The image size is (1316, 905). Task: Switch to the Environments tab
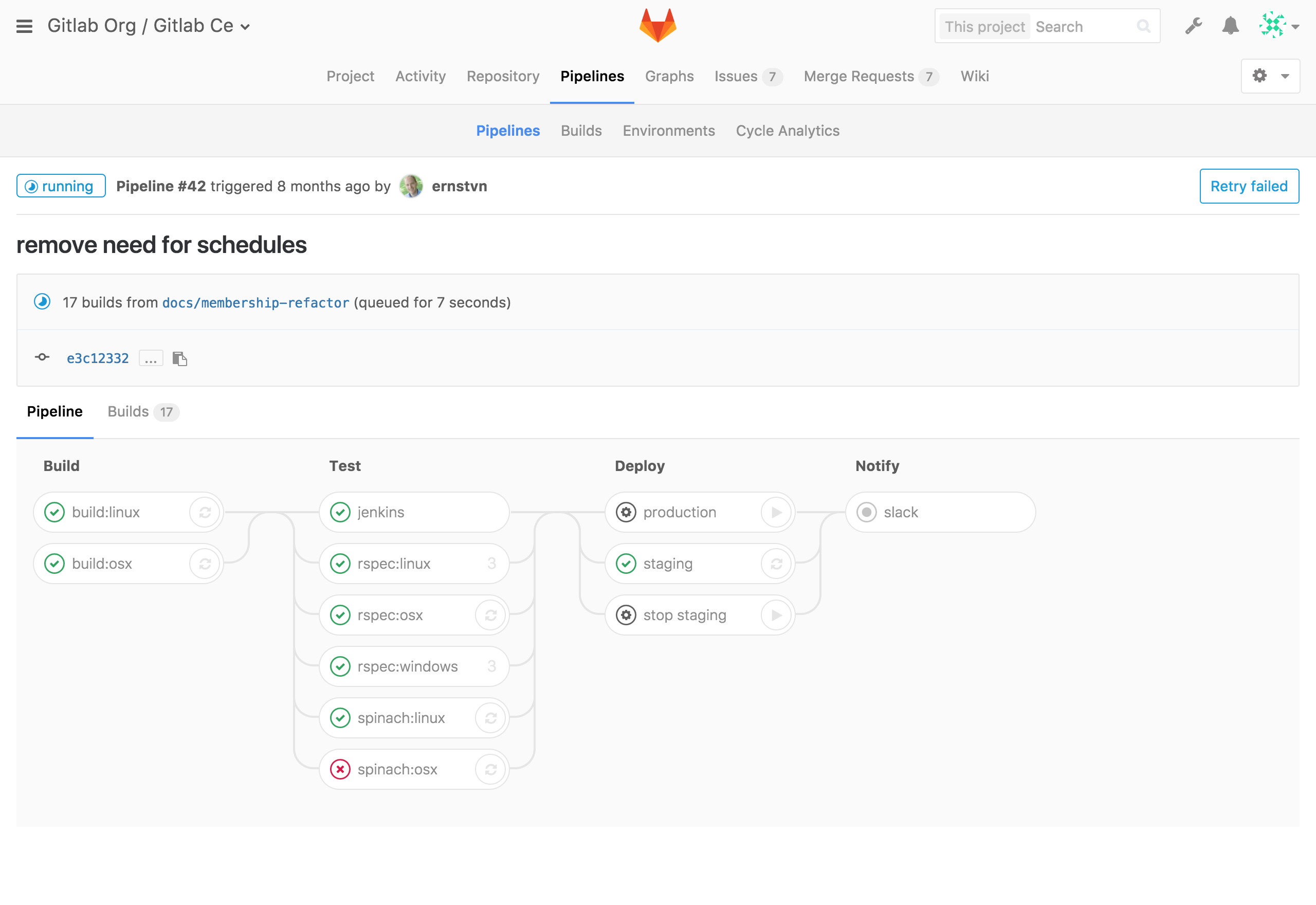point(669,130)
